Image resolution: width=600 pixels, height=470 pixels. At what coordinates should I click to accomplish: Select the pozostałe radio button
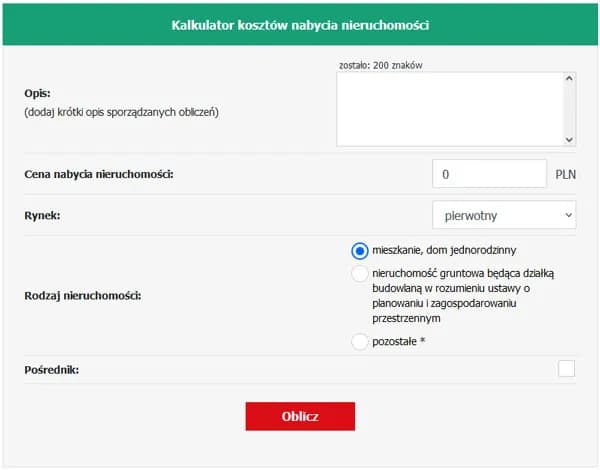coord(360,342)
